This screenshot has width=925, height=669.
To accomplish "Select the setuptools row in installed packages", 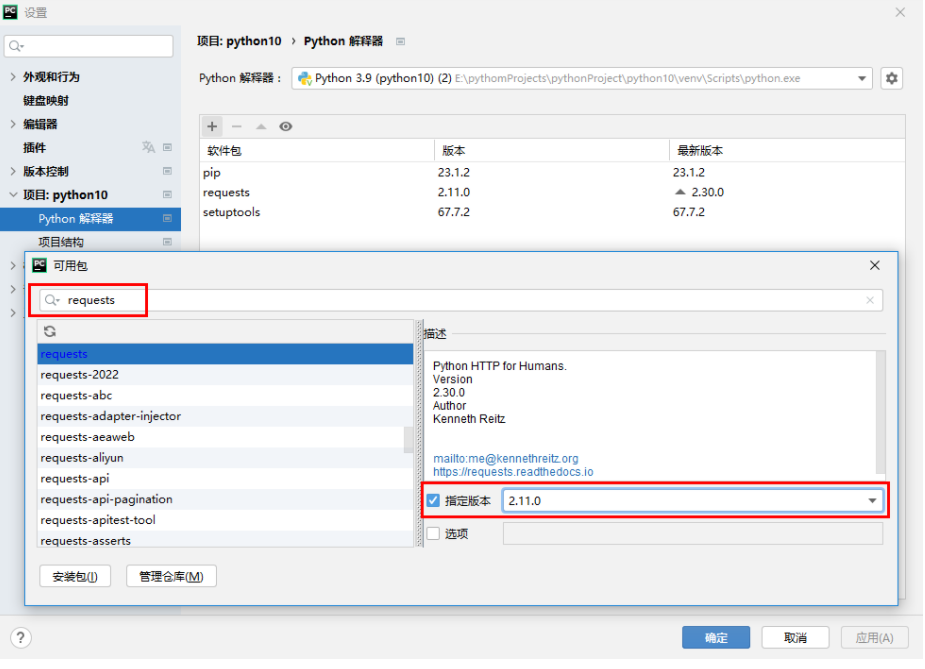I will click(x=552, y=212).
